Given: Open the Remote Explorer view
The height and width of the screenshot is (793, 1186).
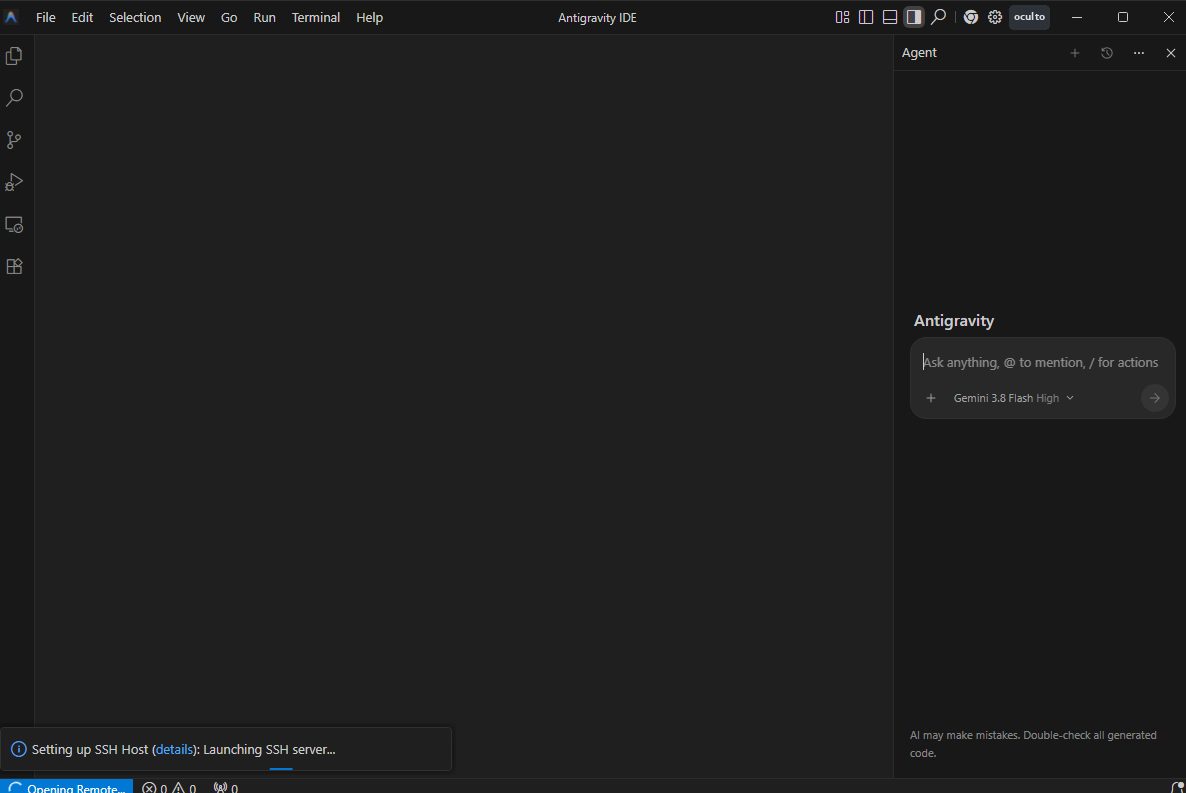Looking at the screenshot, I should 14,225.
